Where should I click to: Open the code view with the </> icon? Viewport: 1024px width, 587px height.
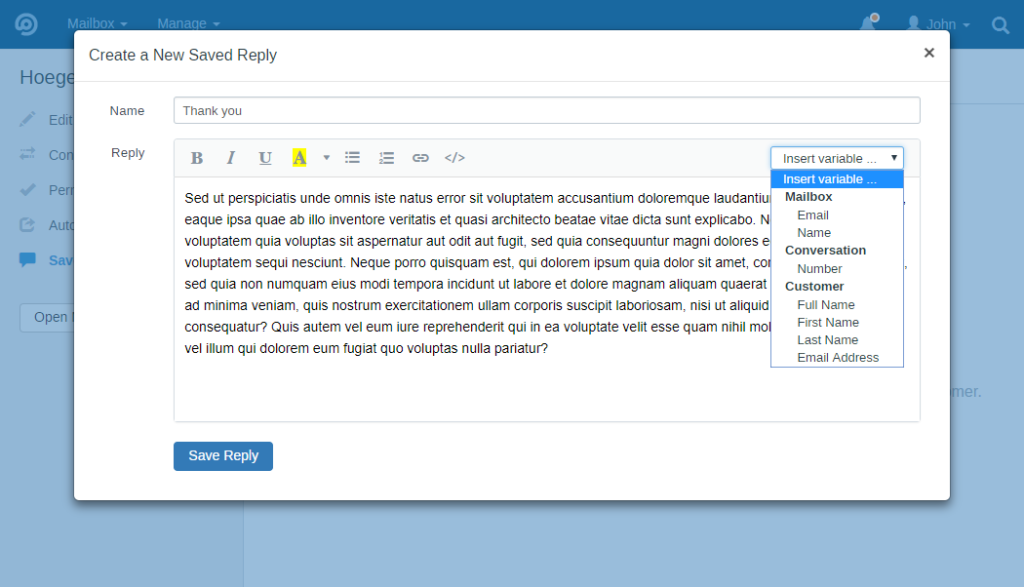pos(454,157)
